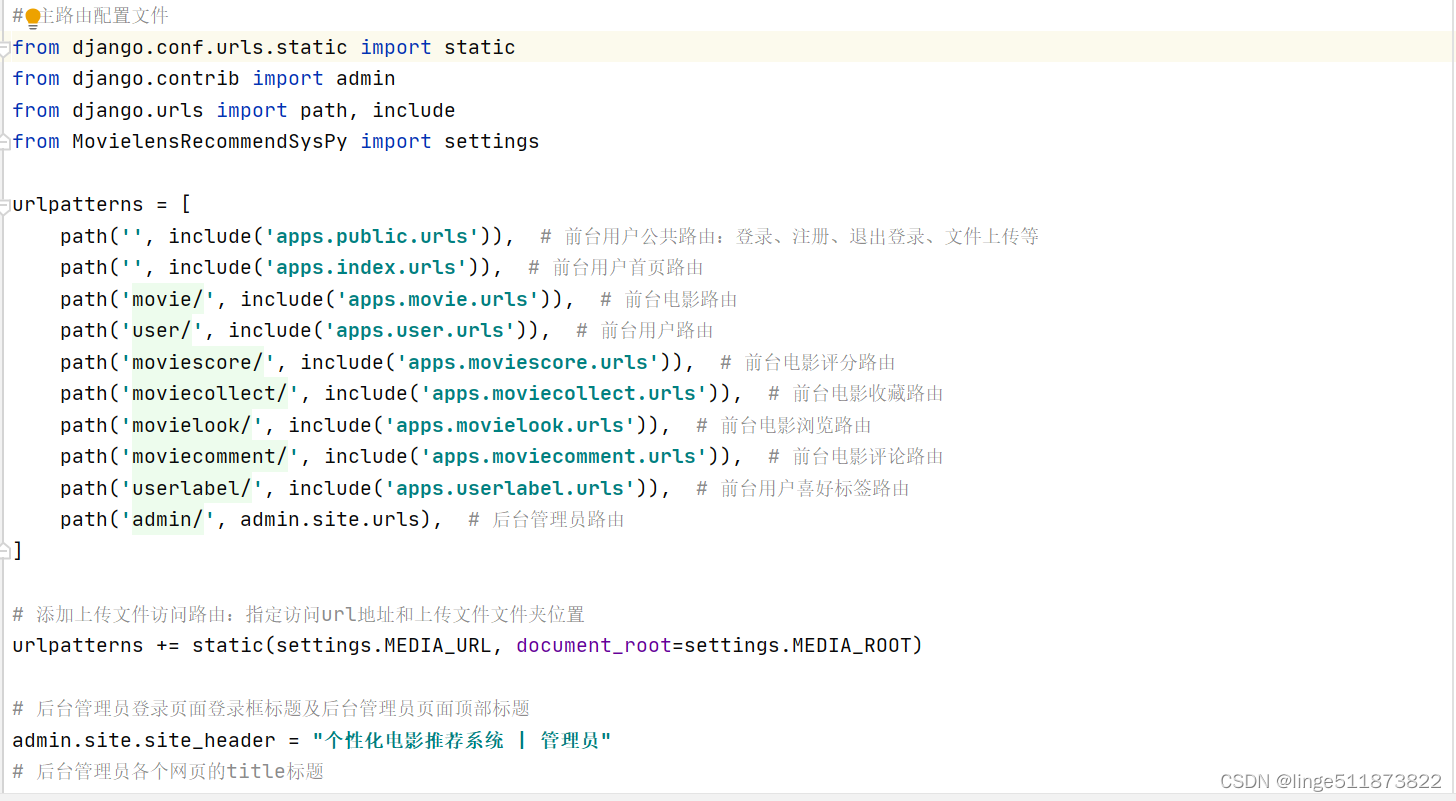
Task: Click the 'apps.moviecollect.urls' string
Action: tap(564, 393)
